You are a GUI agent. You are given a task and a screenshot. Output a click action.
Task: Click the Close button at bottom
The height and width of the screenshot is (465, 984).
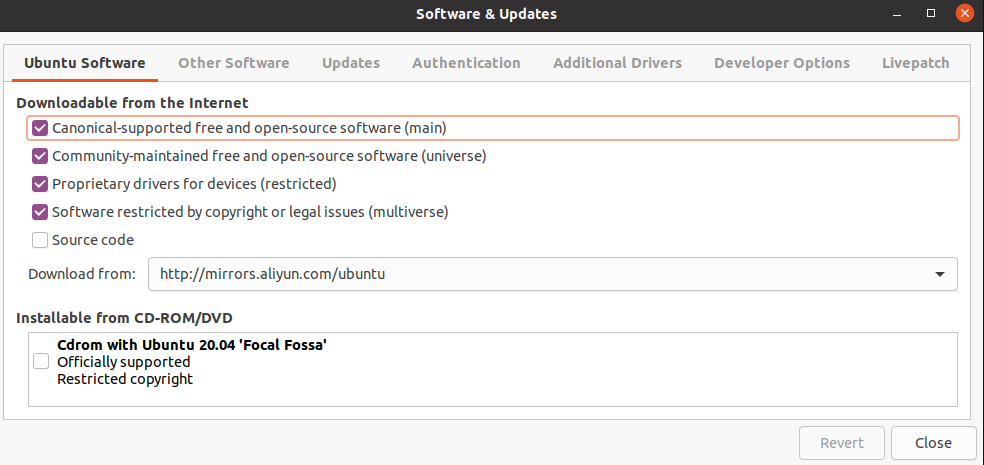pos(933,443)
